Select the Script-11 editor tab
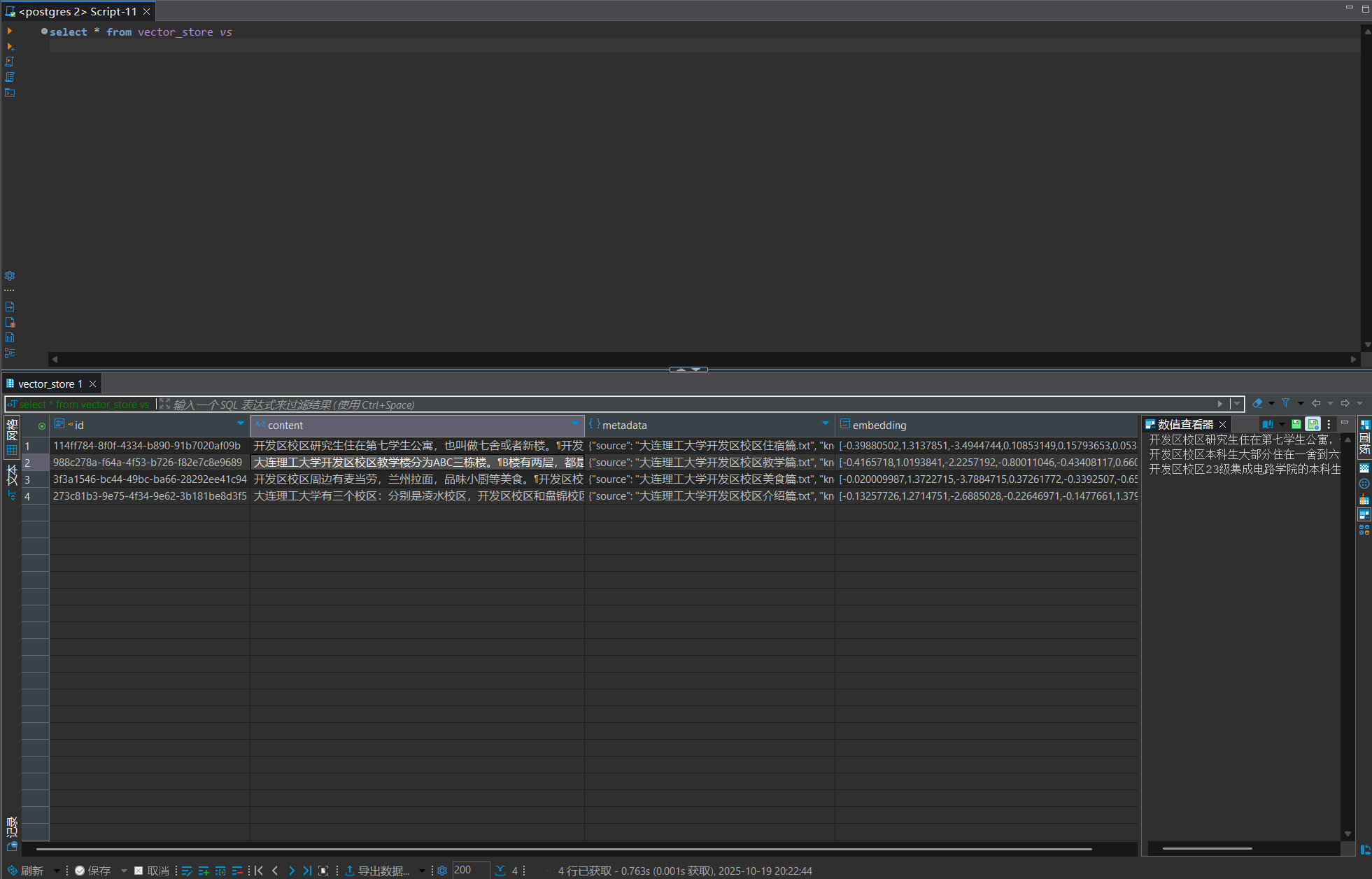The height and width of the screenshot is (879, 1372). point(78,11)
